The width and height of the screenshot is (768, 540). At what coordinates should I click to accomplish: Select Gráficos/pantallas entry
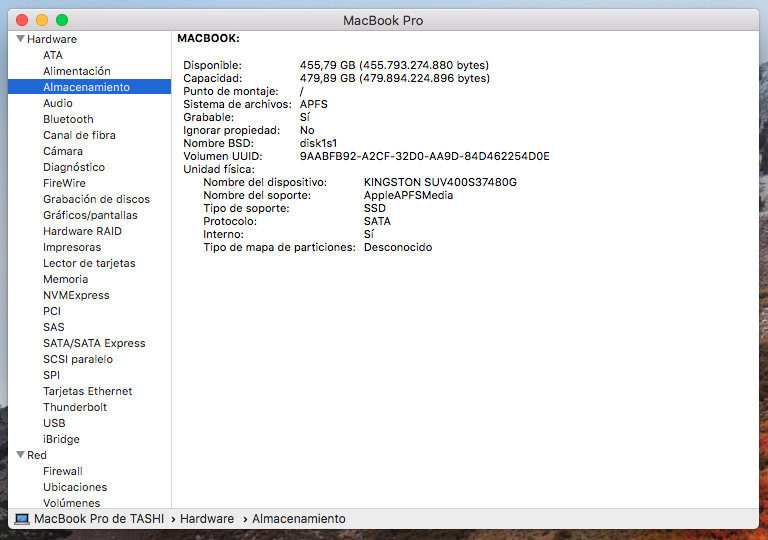tap(90, 215)
